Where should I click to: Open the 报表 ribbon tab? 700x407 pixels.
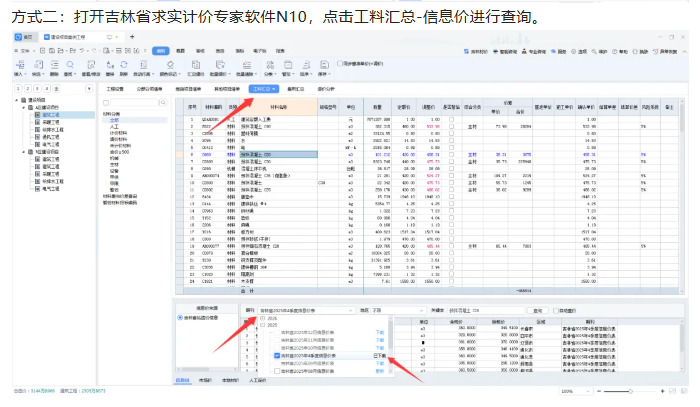[280, 51]
